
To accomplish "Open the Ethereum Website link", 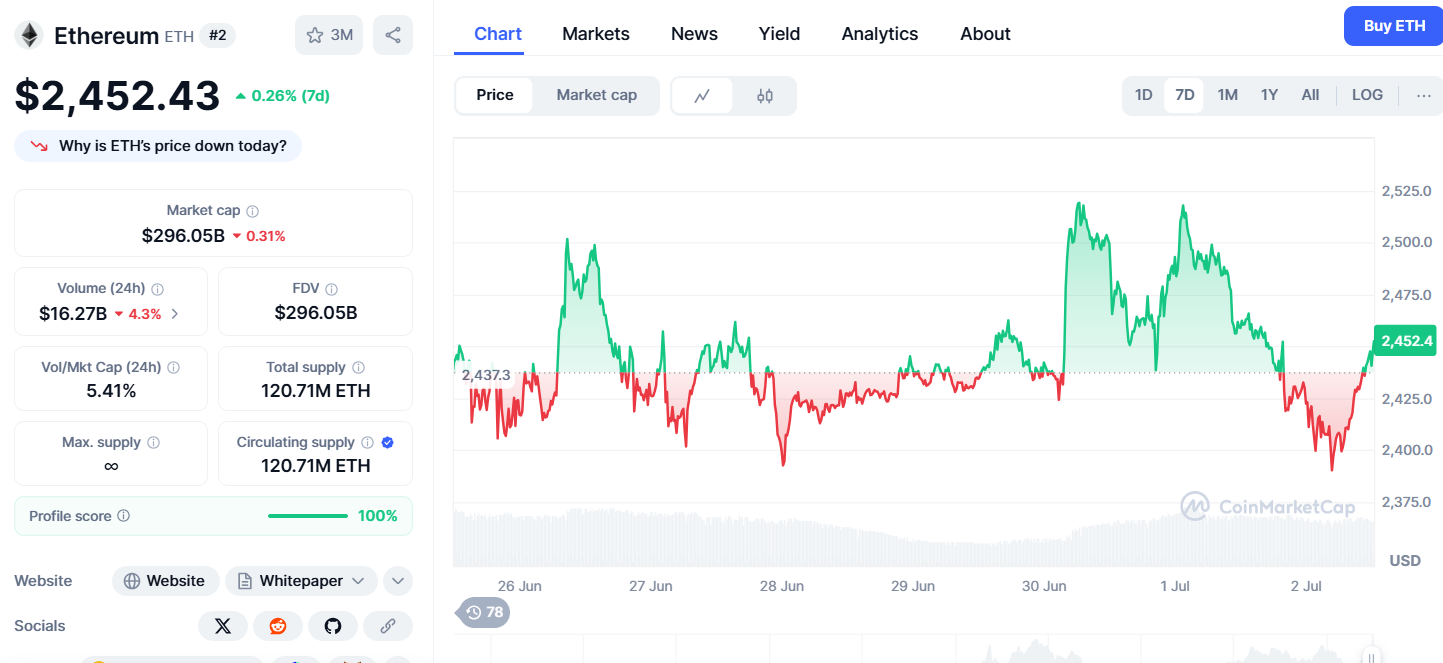I will pyautogui.click(x=165, y=581).
